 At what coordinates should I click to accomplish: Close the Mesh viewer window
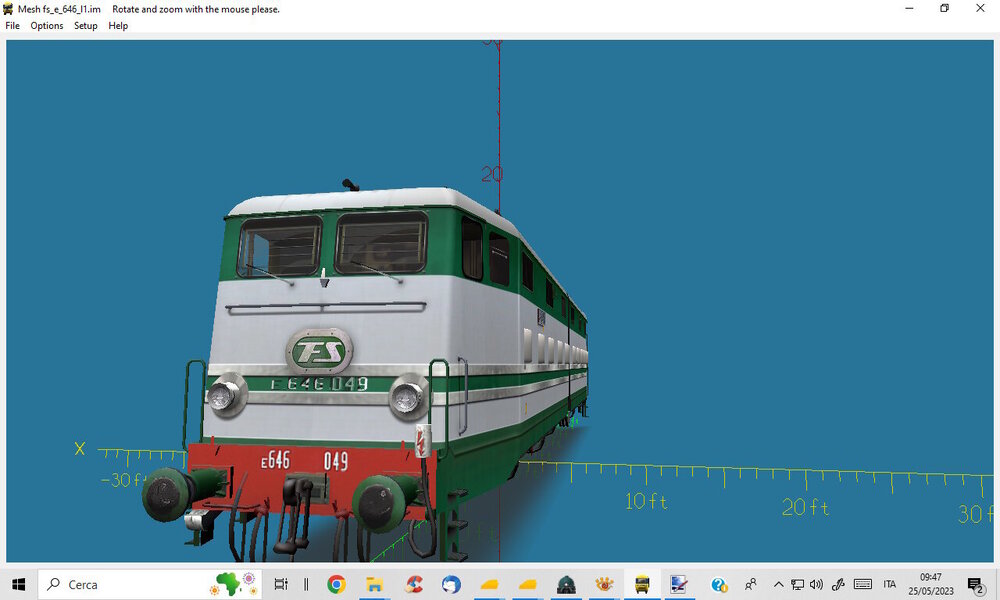click(980, 8)
